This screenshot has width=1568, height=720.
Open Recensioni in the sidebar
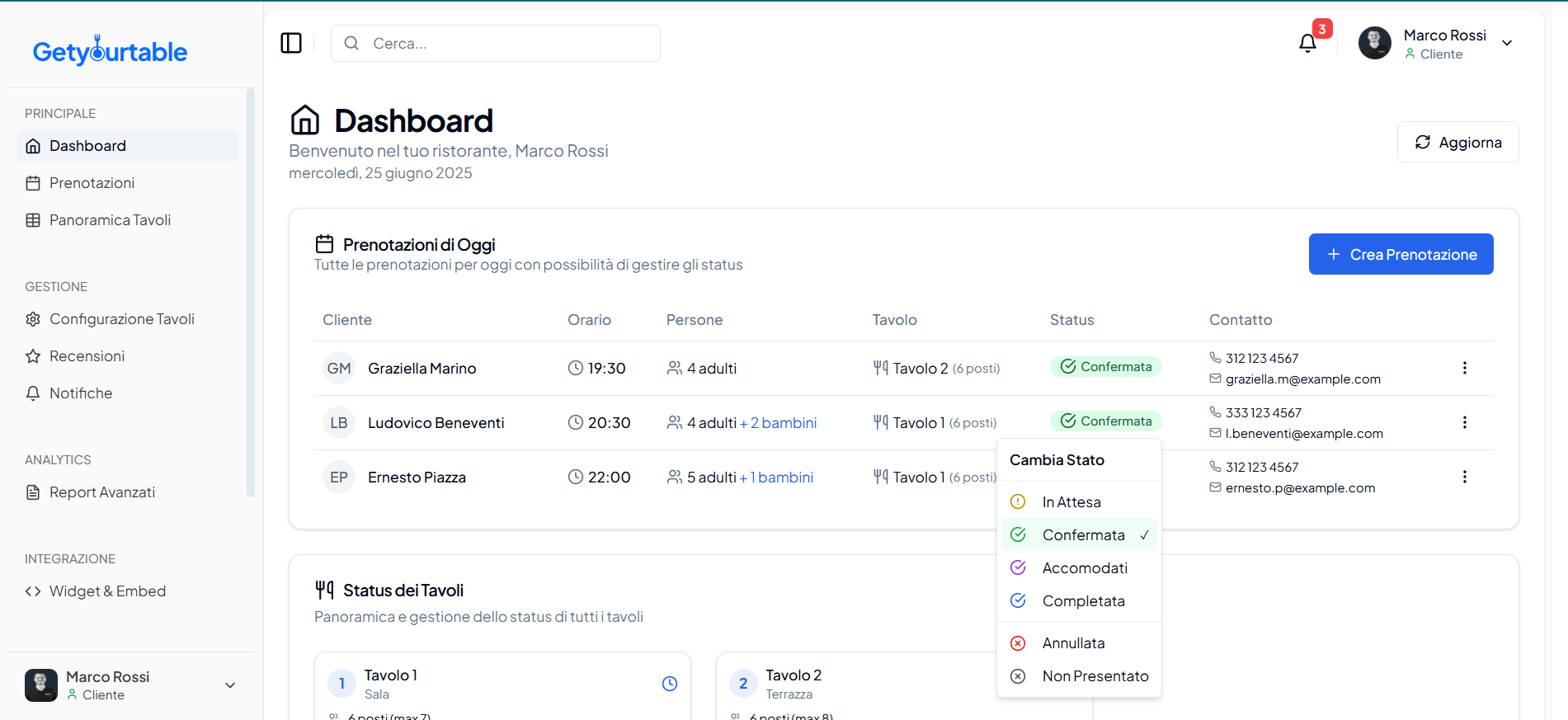pos(127,356)
